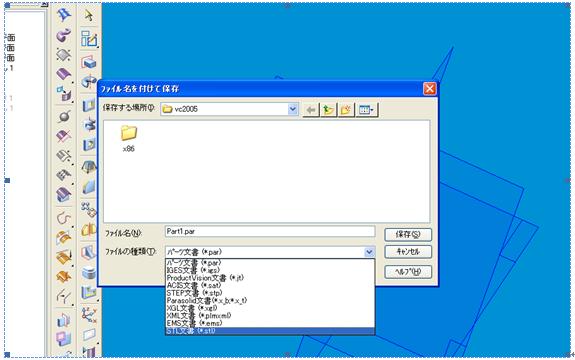
Task: Pick the orange surface with arrow icon
Action: tap(63, 257)
